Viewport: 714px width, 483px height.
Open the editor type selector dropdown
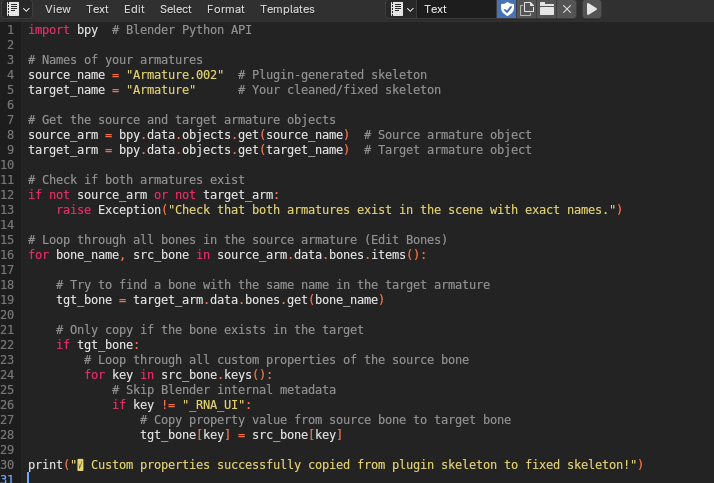click(x=17, y=9)
